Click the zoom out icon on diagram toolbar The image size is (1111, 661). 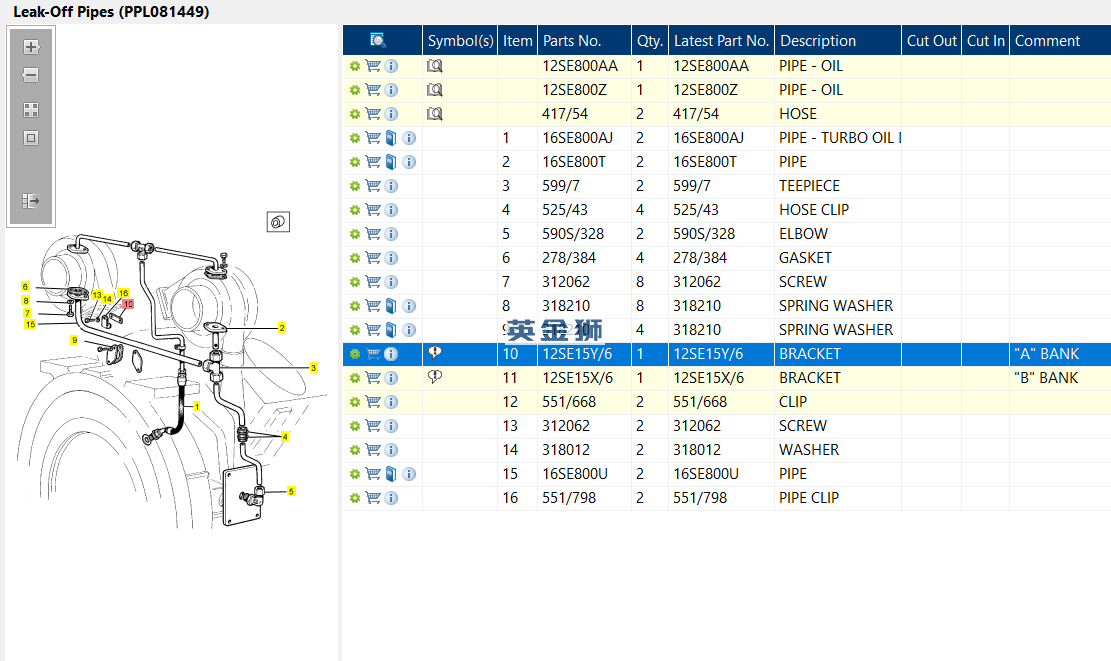(x=30, y=75)
